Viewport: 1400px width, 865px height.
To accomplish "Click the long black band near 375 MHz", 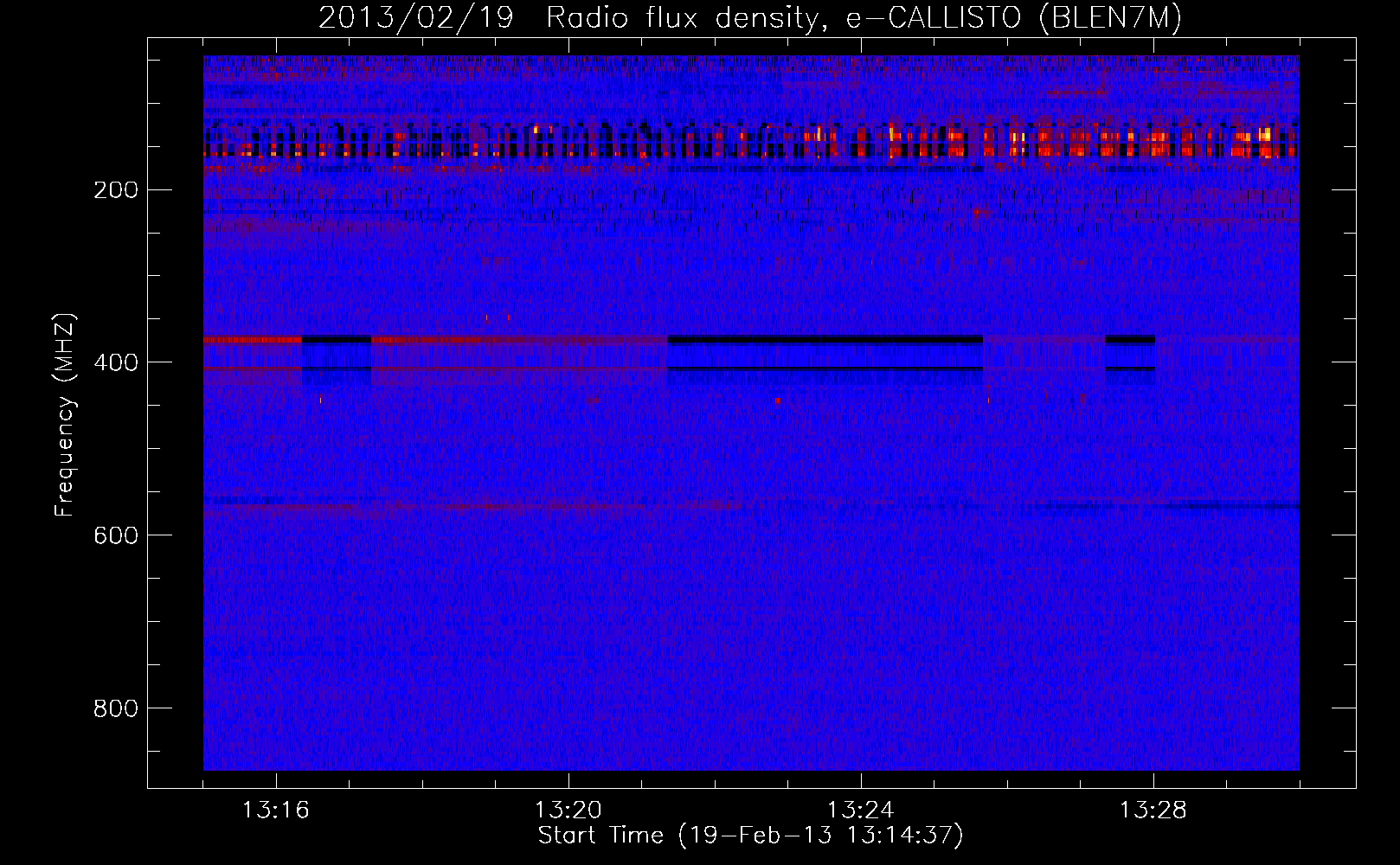I will click(825, 339).
